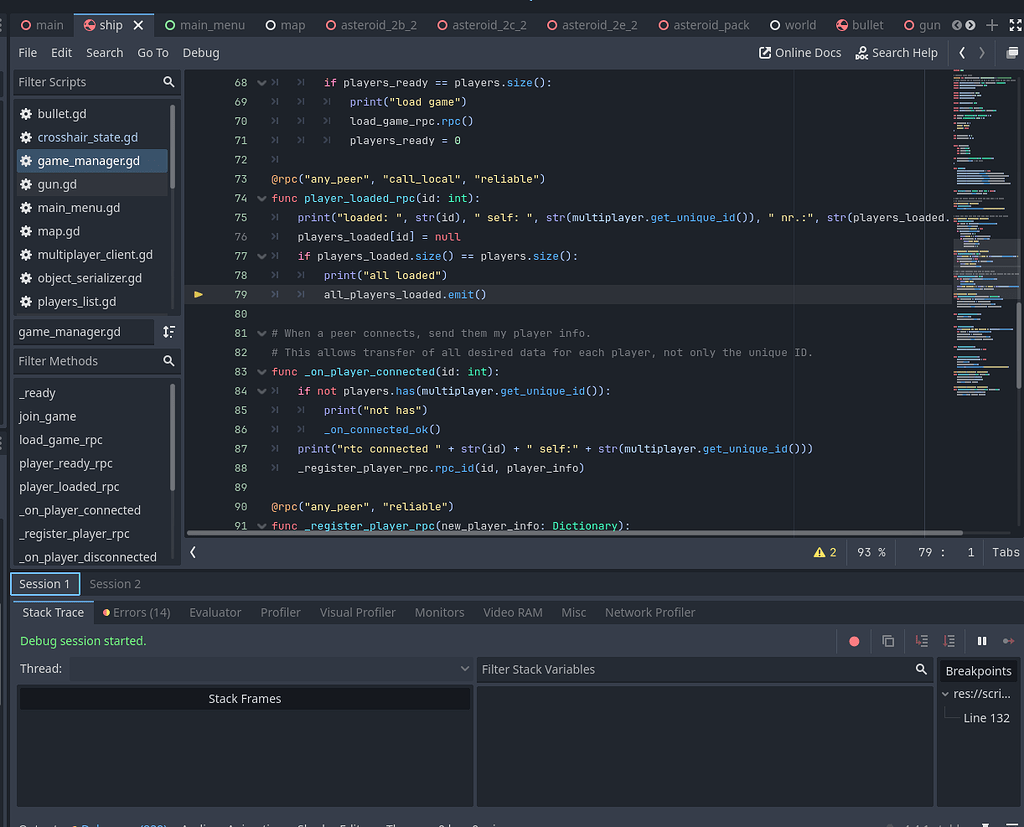1024x827 pixels.
Task: Click the Continue execution icon
Action: (x=1008, y=641)
